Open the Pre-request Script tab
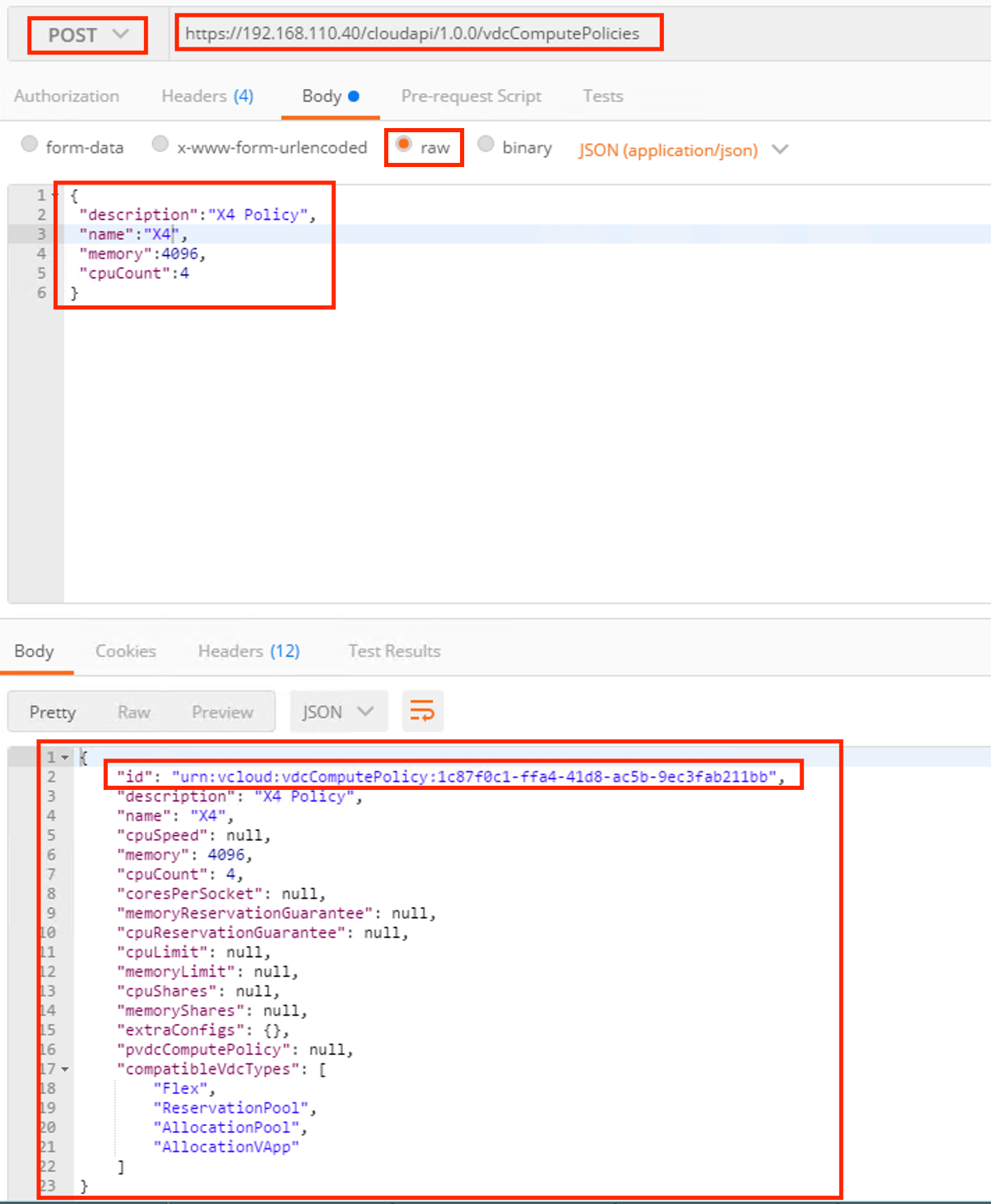This screenshot has width=991, height=1204. [471, 96]
